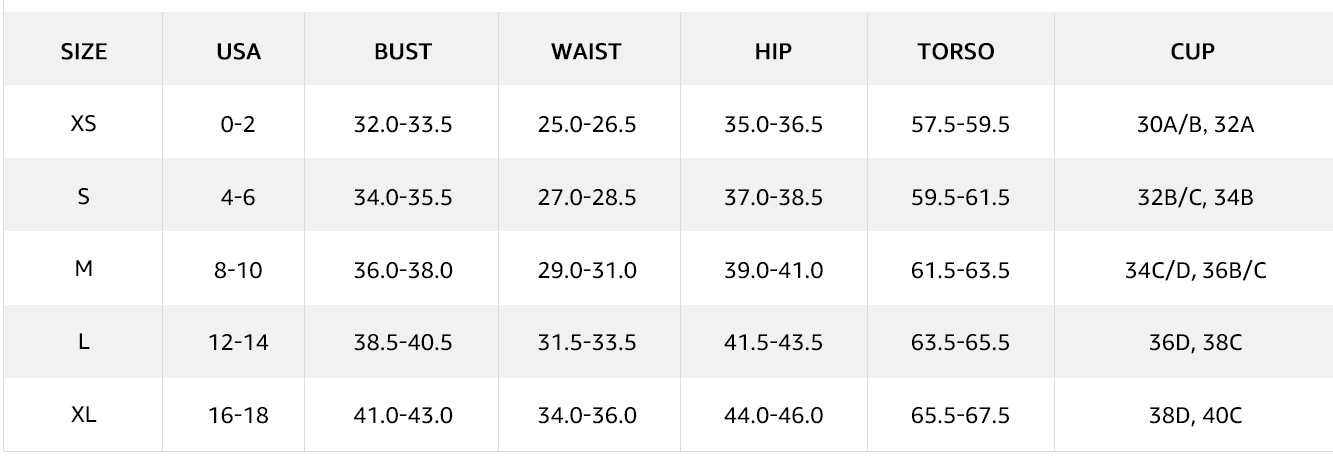
Task: Select the XS size row label
Action: click(84, 125)
